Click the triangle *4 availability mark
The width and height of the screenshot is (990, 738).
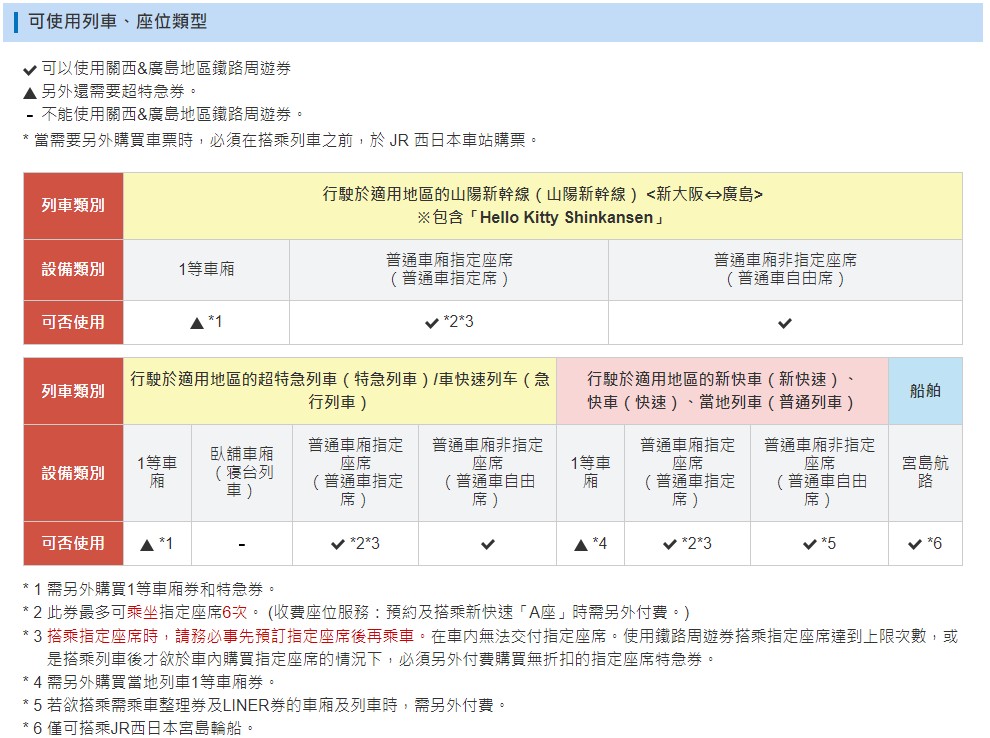(590, 544)
